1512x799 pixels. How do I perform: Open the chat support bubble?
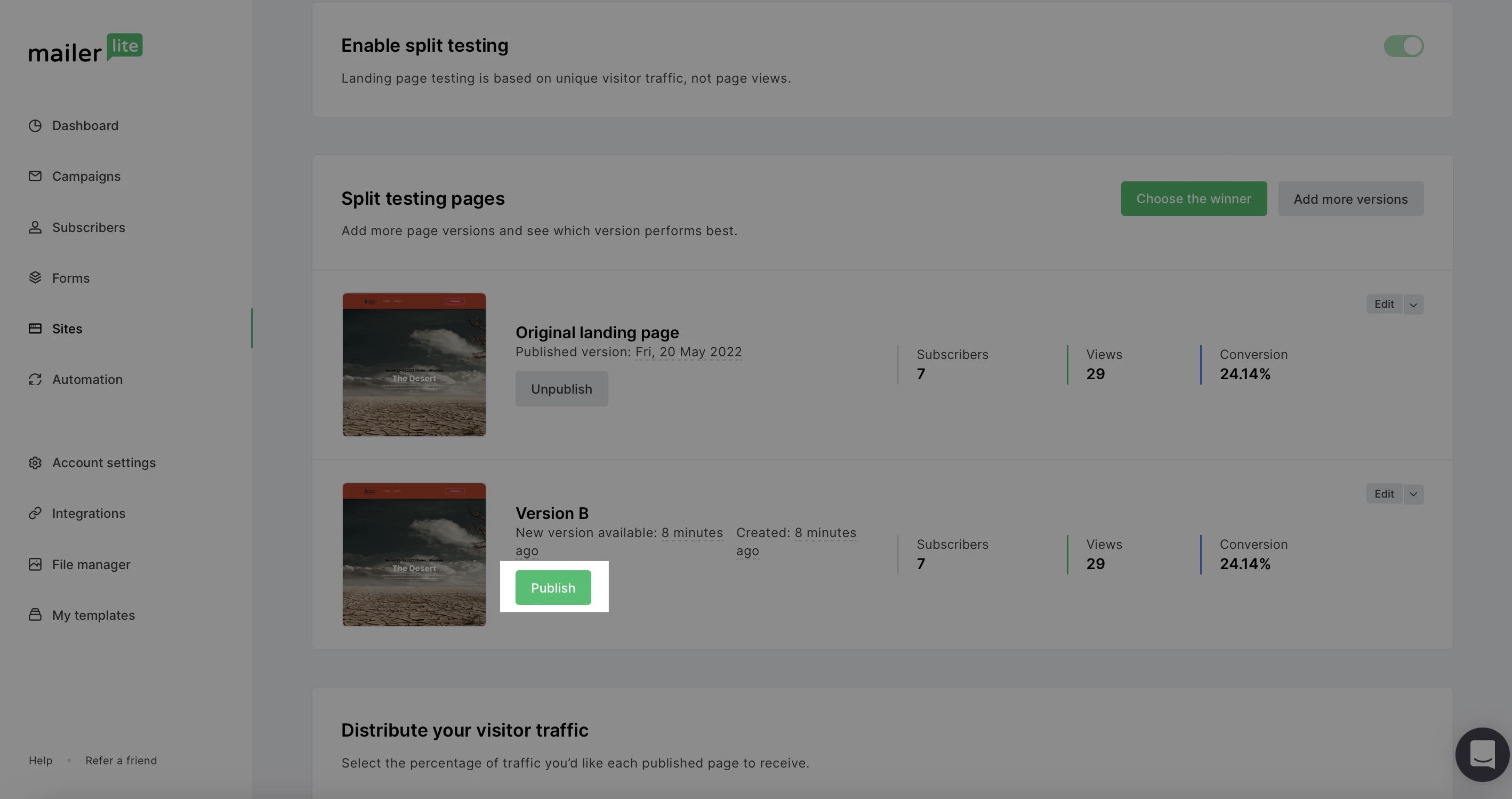[x=1482, y=754]
